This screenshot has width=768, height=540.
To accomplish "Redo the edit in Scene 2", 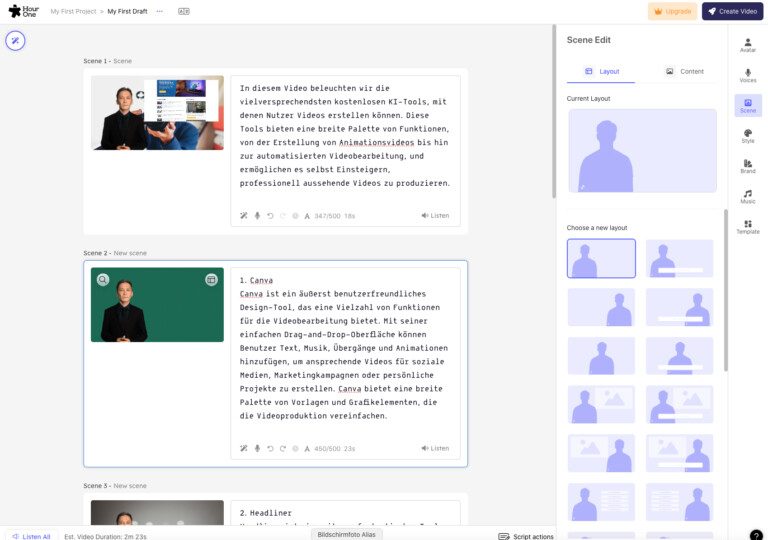I will click(x=283, y=448).
